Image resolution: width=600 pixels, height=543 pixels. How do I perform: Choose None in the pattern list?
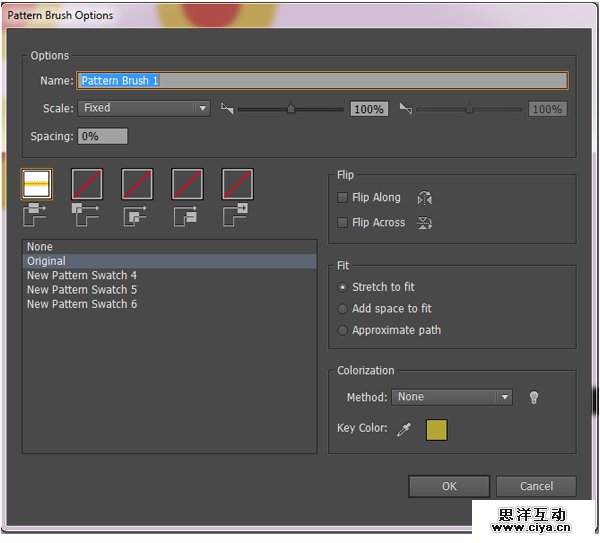[40, 247]
